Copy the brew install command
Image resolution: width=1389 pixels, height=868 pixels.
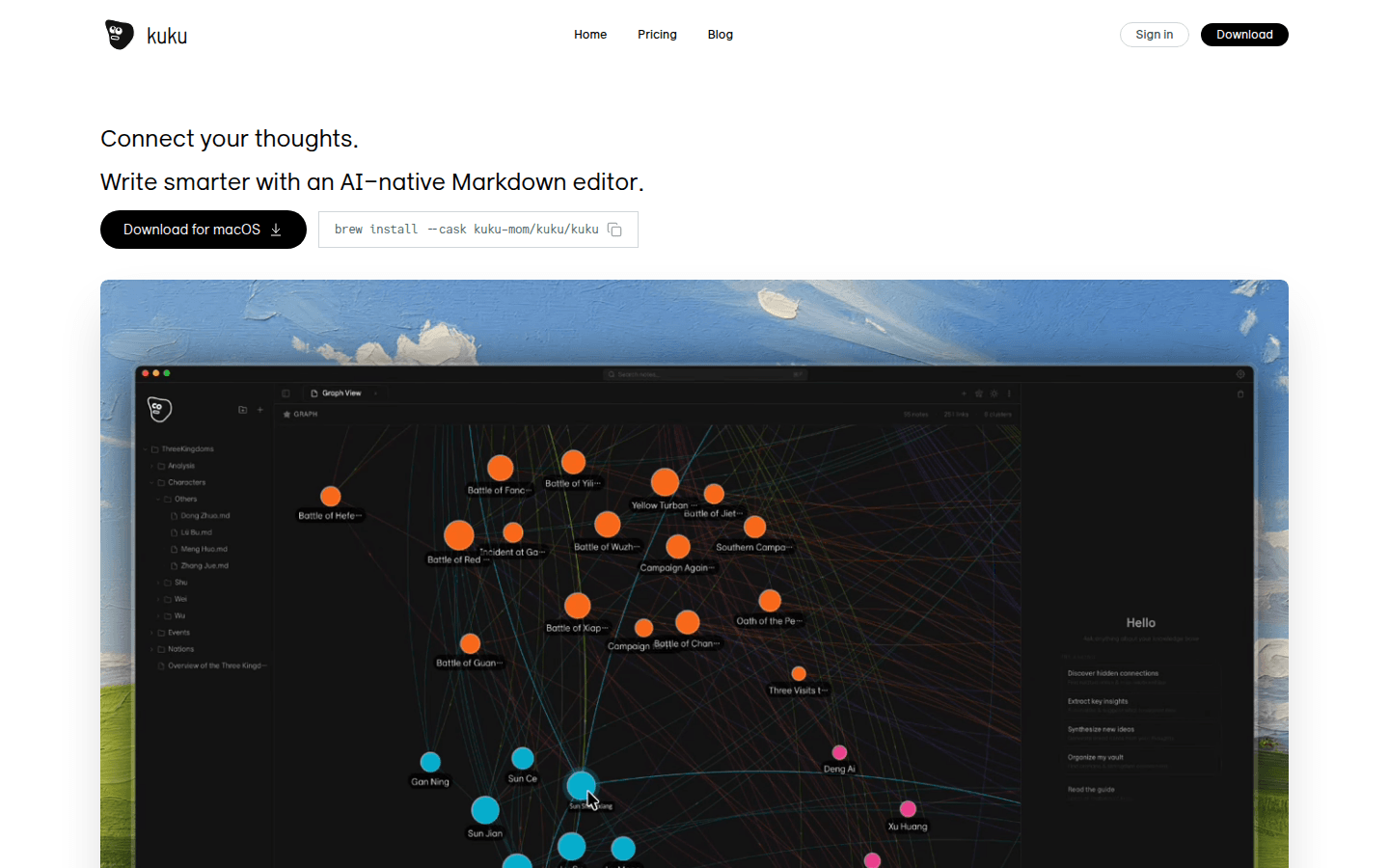coord(614,230)
